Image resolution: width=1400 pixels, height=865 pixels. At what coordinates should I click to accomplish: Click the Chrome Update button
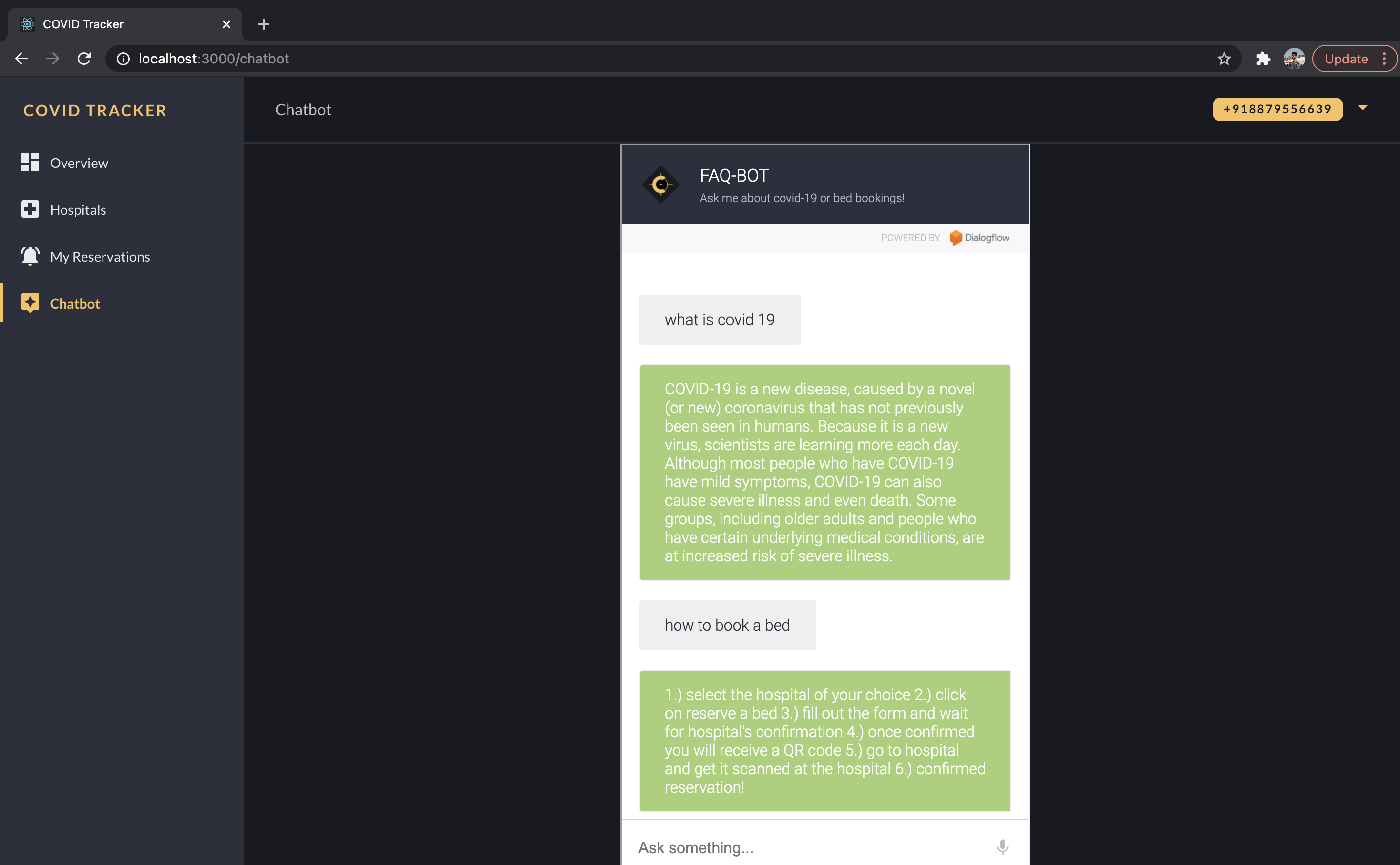pos(1346,59)
